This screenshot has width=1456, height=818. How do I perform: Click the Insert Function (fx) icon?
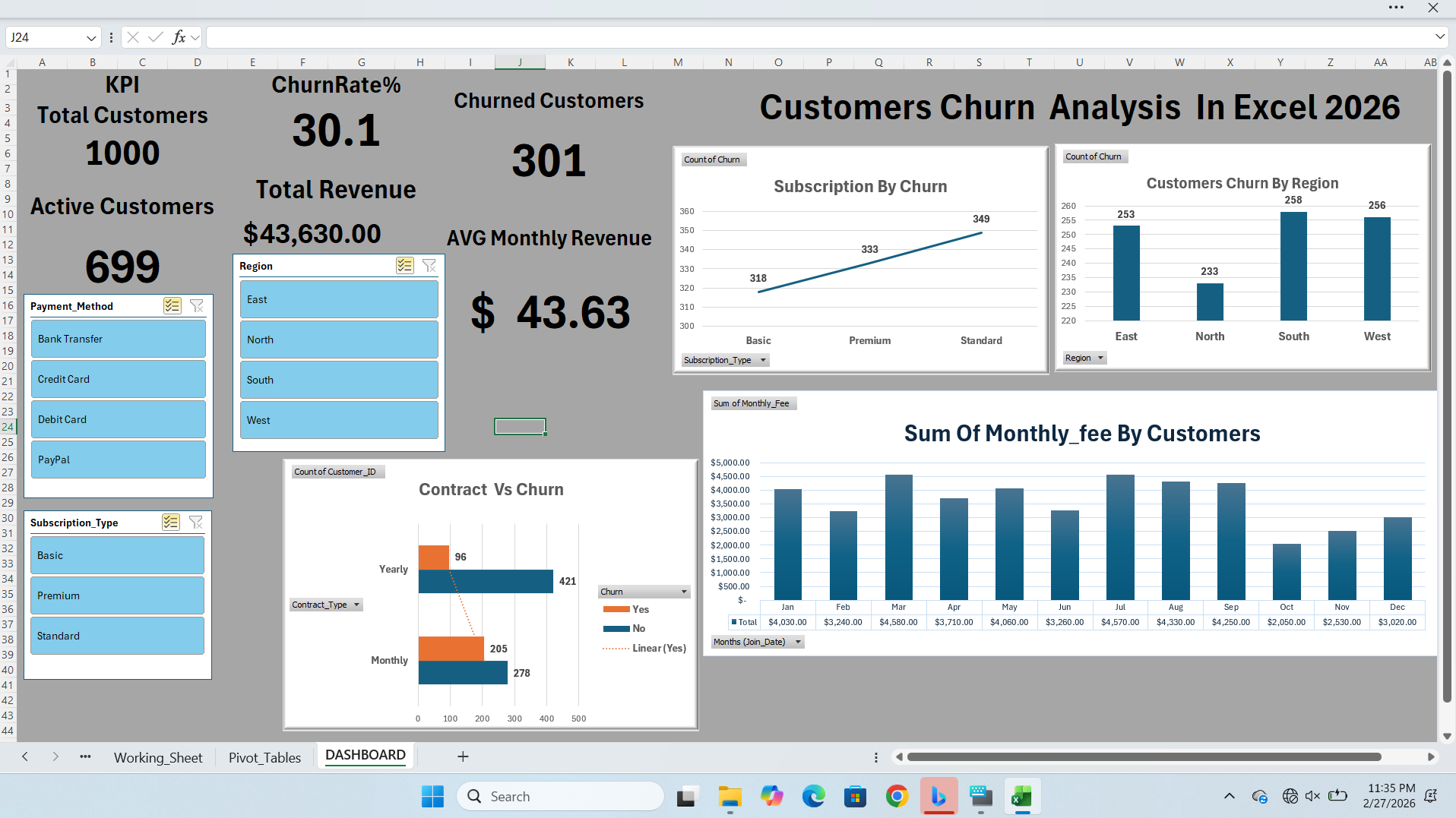tap(179, 36)
